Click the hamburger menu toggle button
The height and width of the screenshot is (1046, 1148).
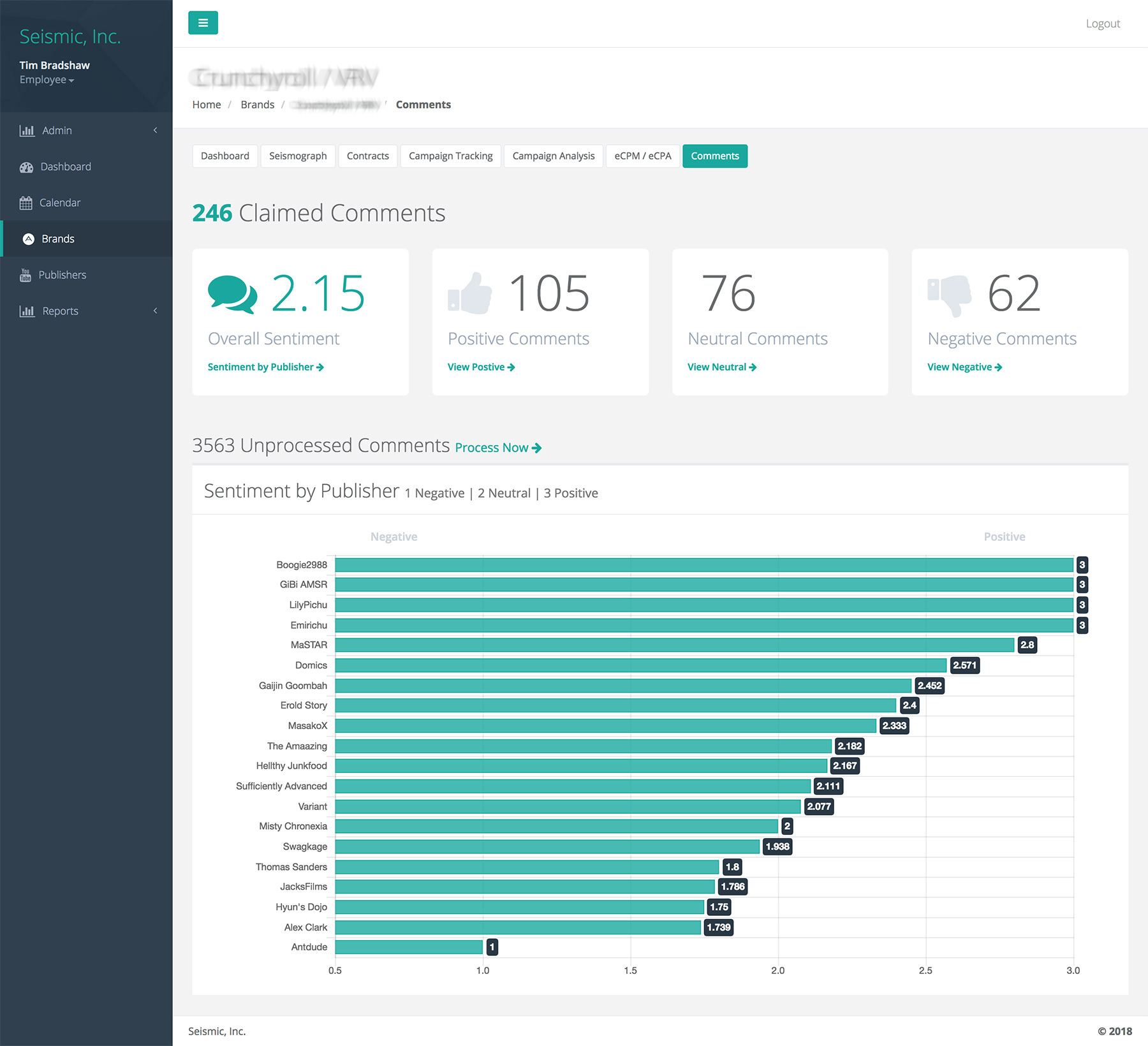coord(203,23)
